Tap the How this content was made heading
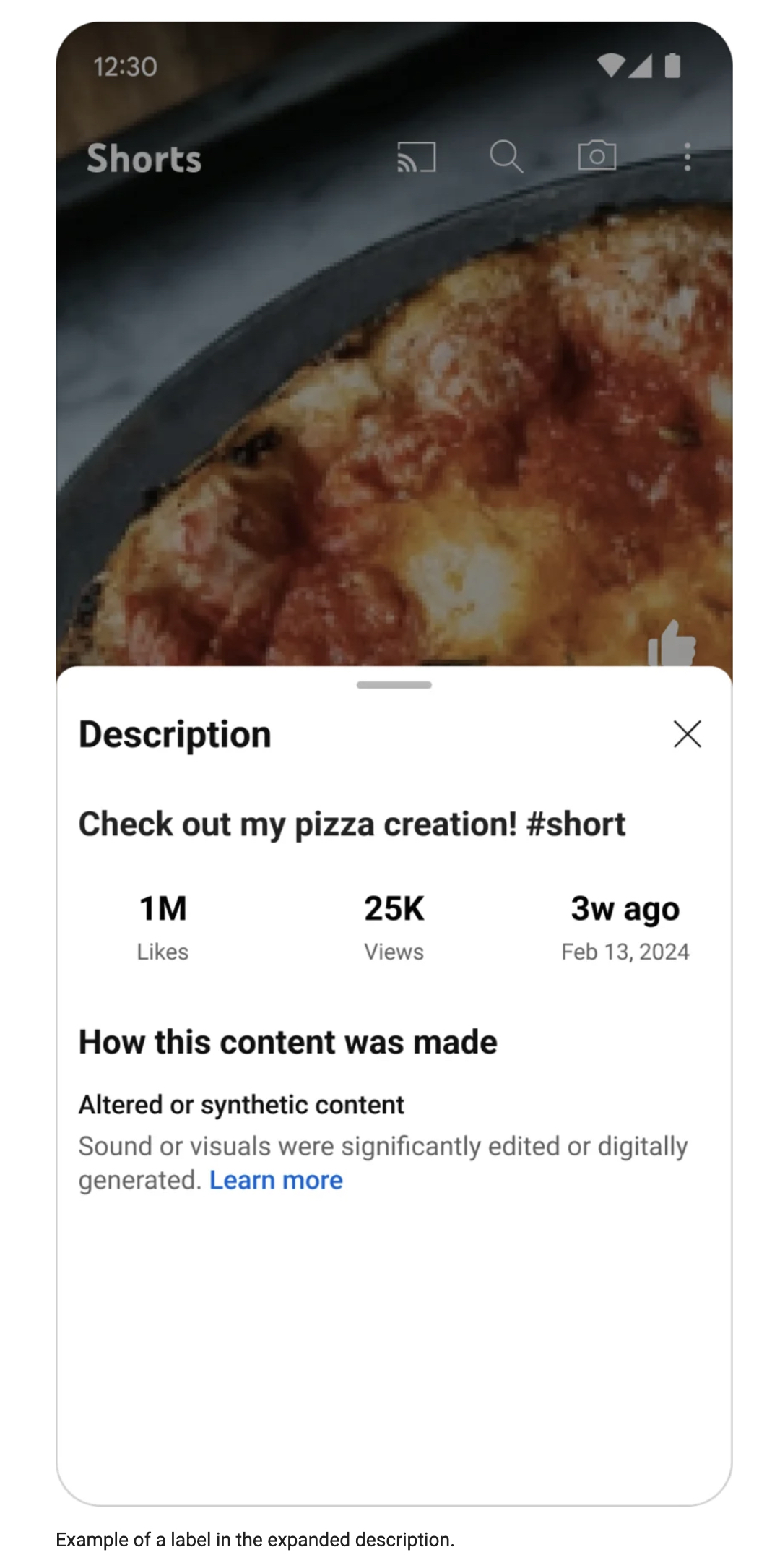The width and height of the screenshot is (780, 1568). pos(287,1043)
